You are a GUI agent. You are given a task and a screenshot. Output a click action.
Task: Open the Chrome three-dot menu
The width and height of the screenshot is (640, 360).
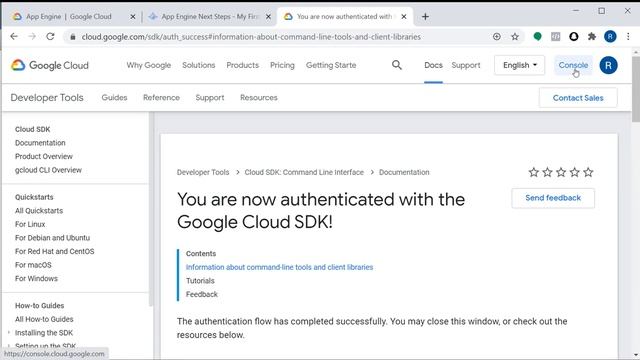coord(628,37)
